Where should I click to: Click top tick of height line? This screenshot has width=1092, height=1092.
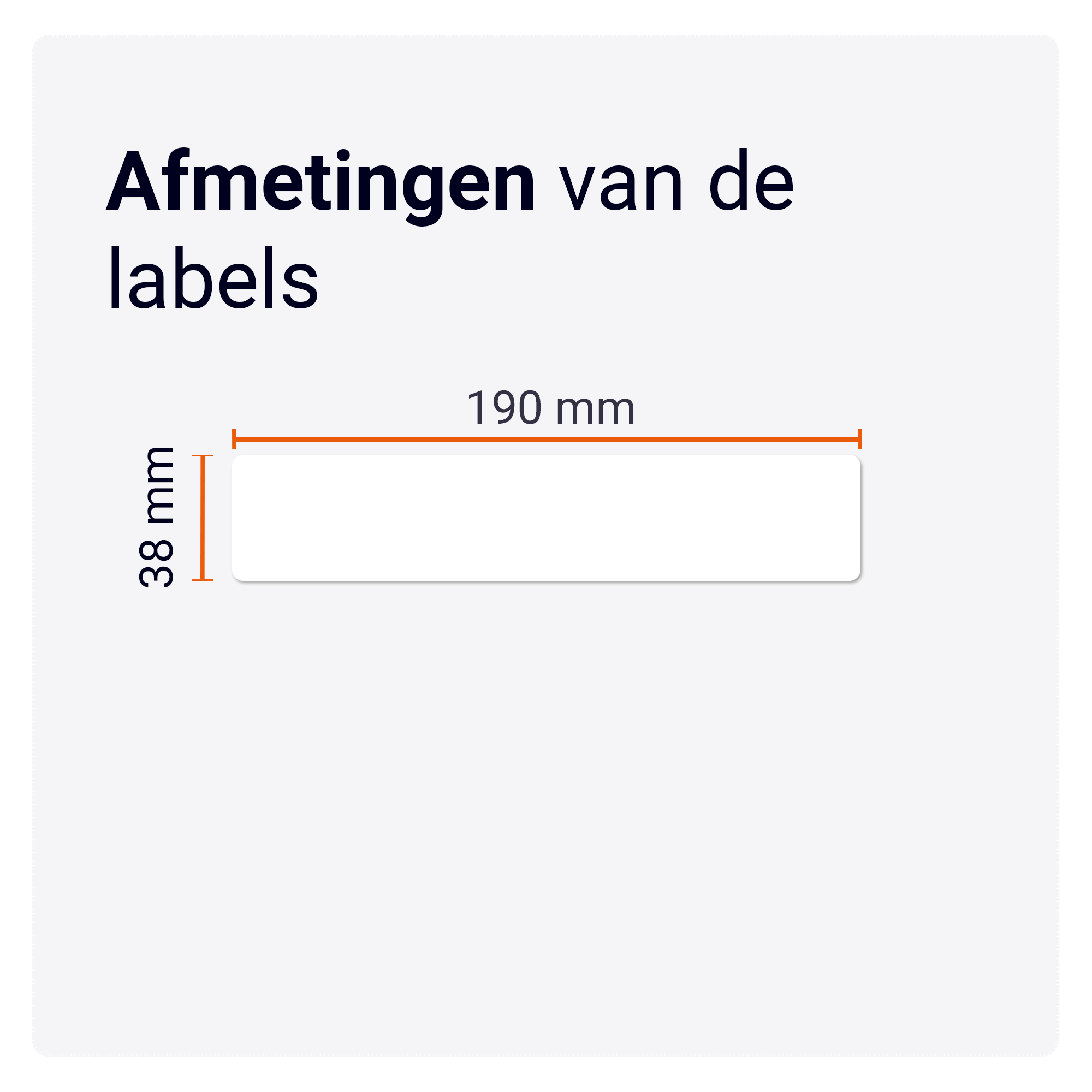point(203,455)
